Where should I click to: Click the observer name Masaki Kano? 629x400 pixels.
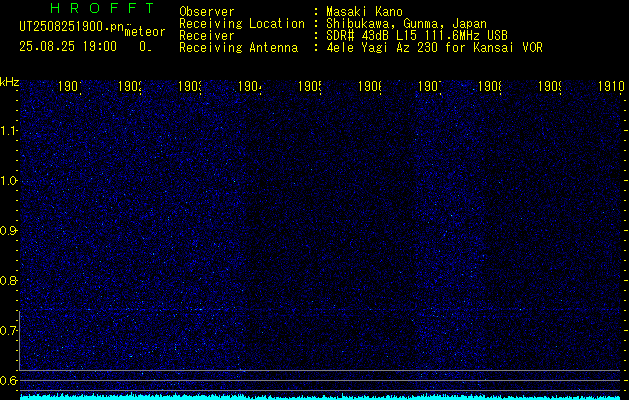pos(364,12)
